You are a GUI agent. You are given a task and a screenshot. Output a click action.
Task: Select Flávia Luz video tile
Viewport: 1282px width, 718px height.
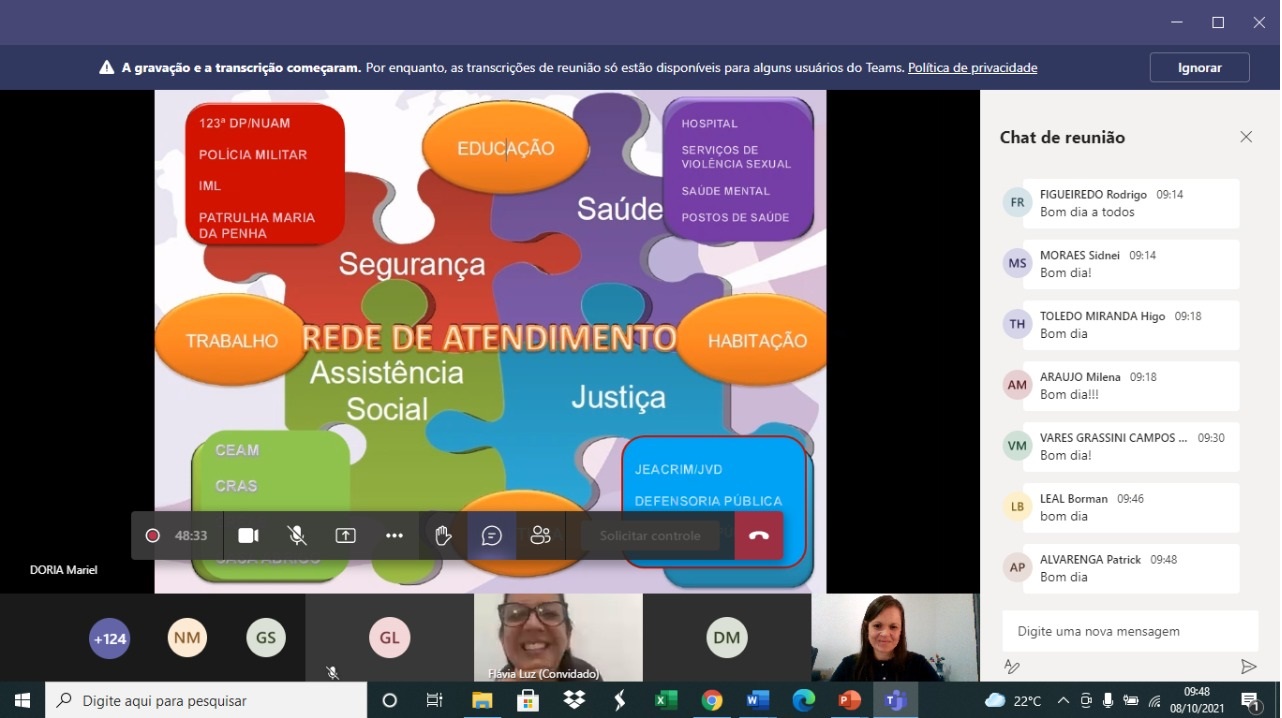tap(558, 638)
